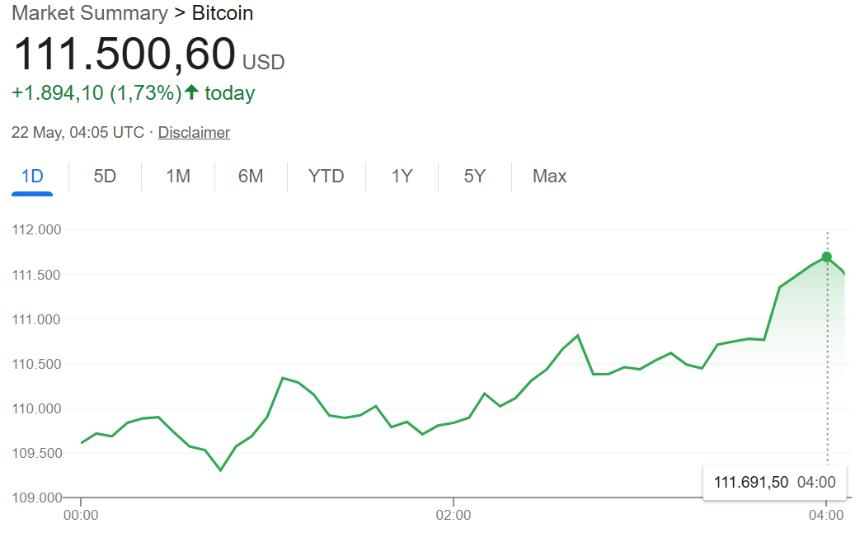Select the YTD tab
This screenshot has width=860, height=533.
(326, 176)
